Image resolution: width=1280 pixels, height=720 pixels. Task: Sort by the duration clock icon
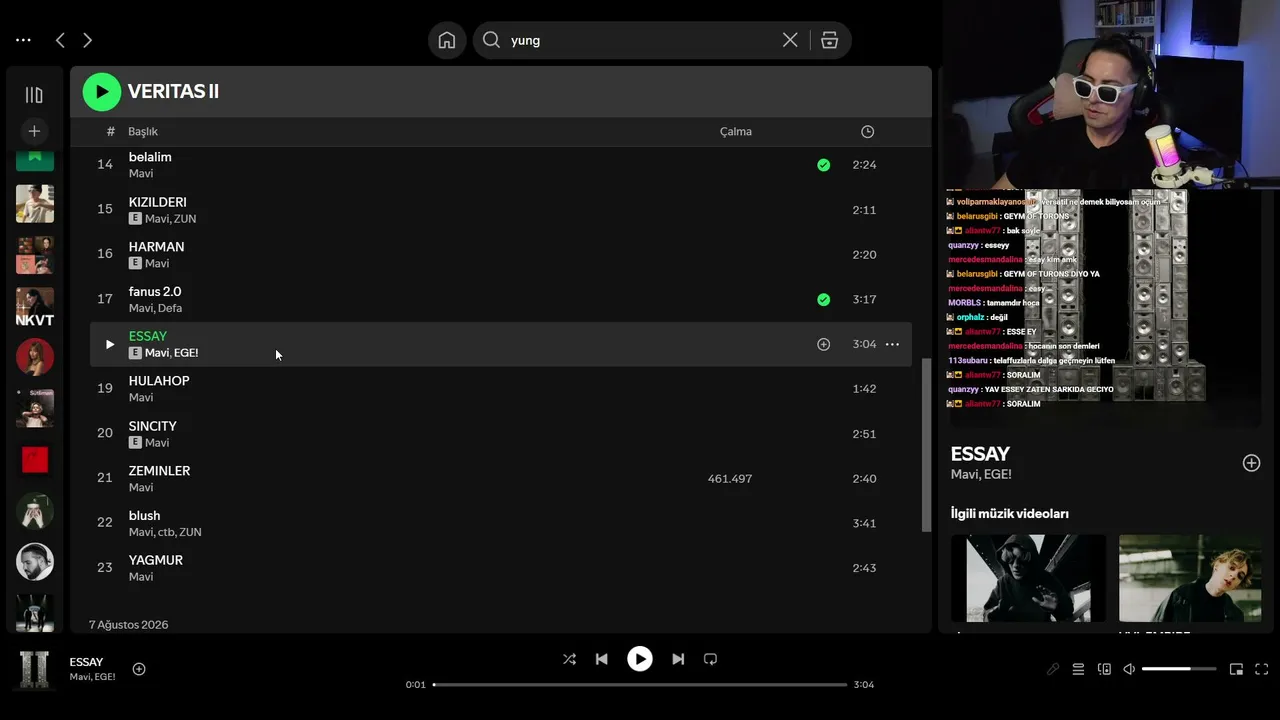coord(867,132)
